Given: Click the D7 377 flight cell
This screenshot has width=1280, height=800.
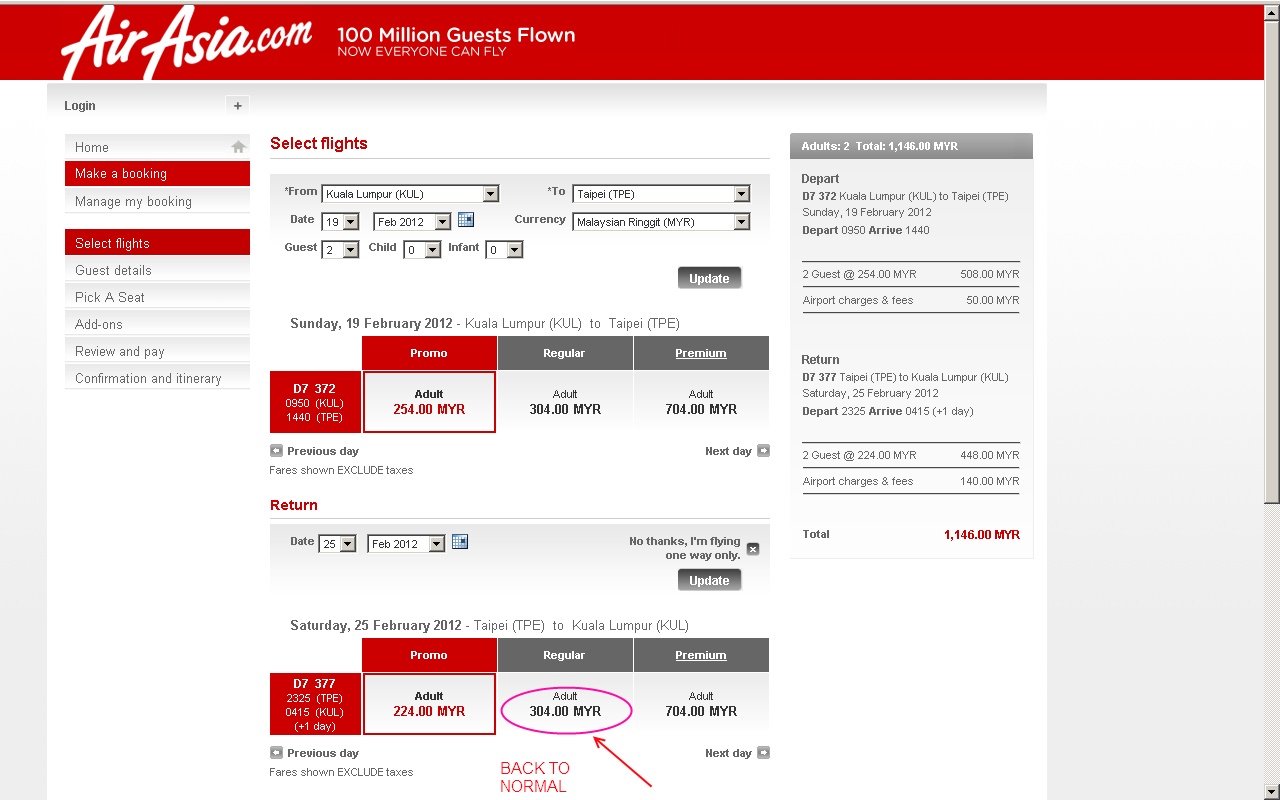Looking at the screenshot, I should pyautogui.click(x=315, y=704).
